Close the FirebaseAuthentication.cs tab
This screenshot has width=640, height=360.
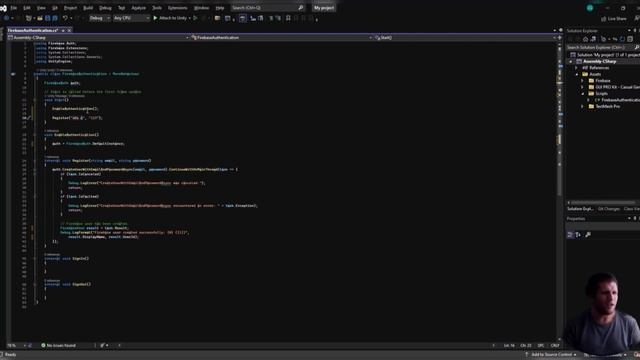(69, 30)
